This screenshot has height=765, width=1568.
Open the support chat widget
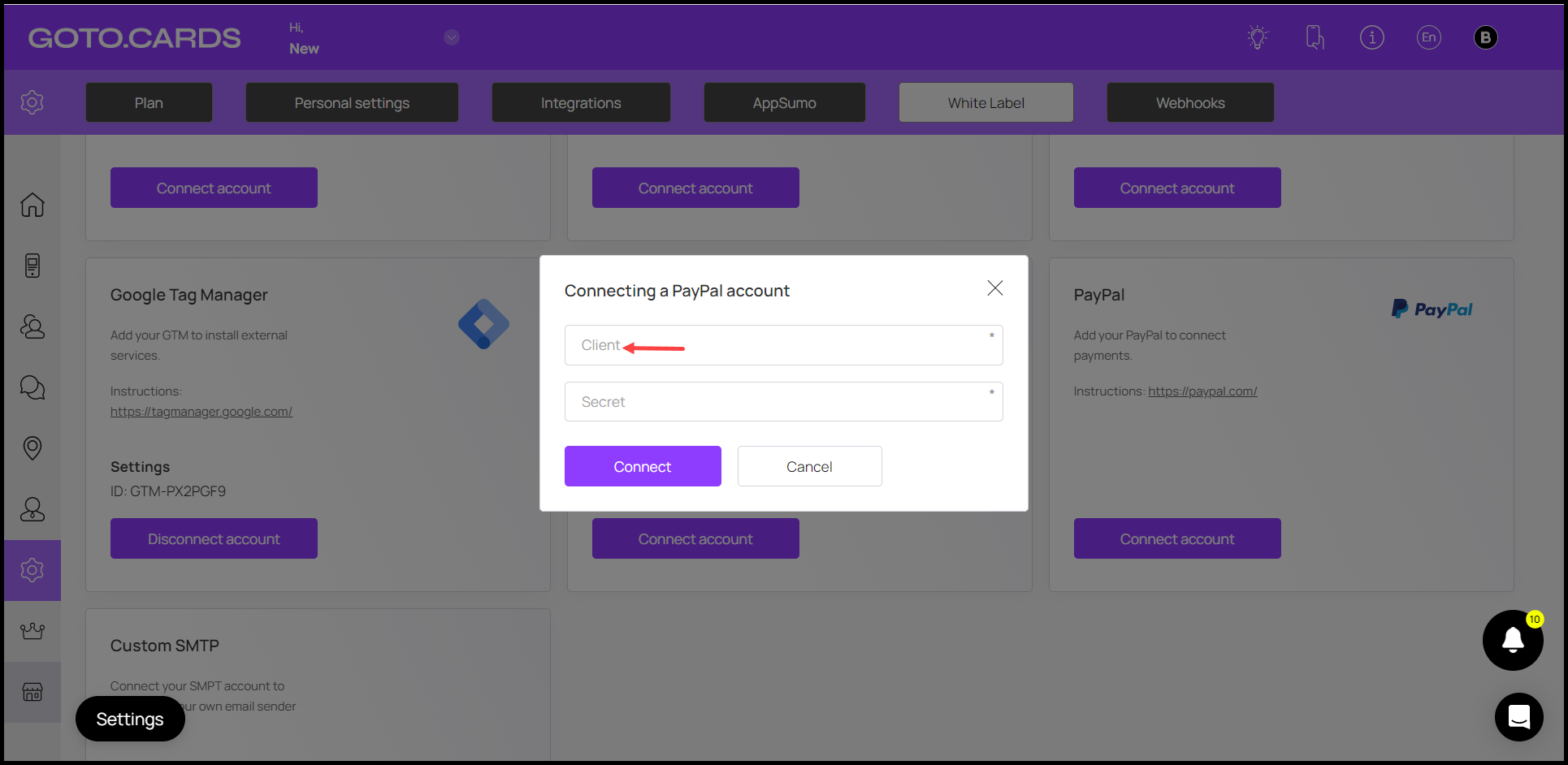(x=1518, y=716)
